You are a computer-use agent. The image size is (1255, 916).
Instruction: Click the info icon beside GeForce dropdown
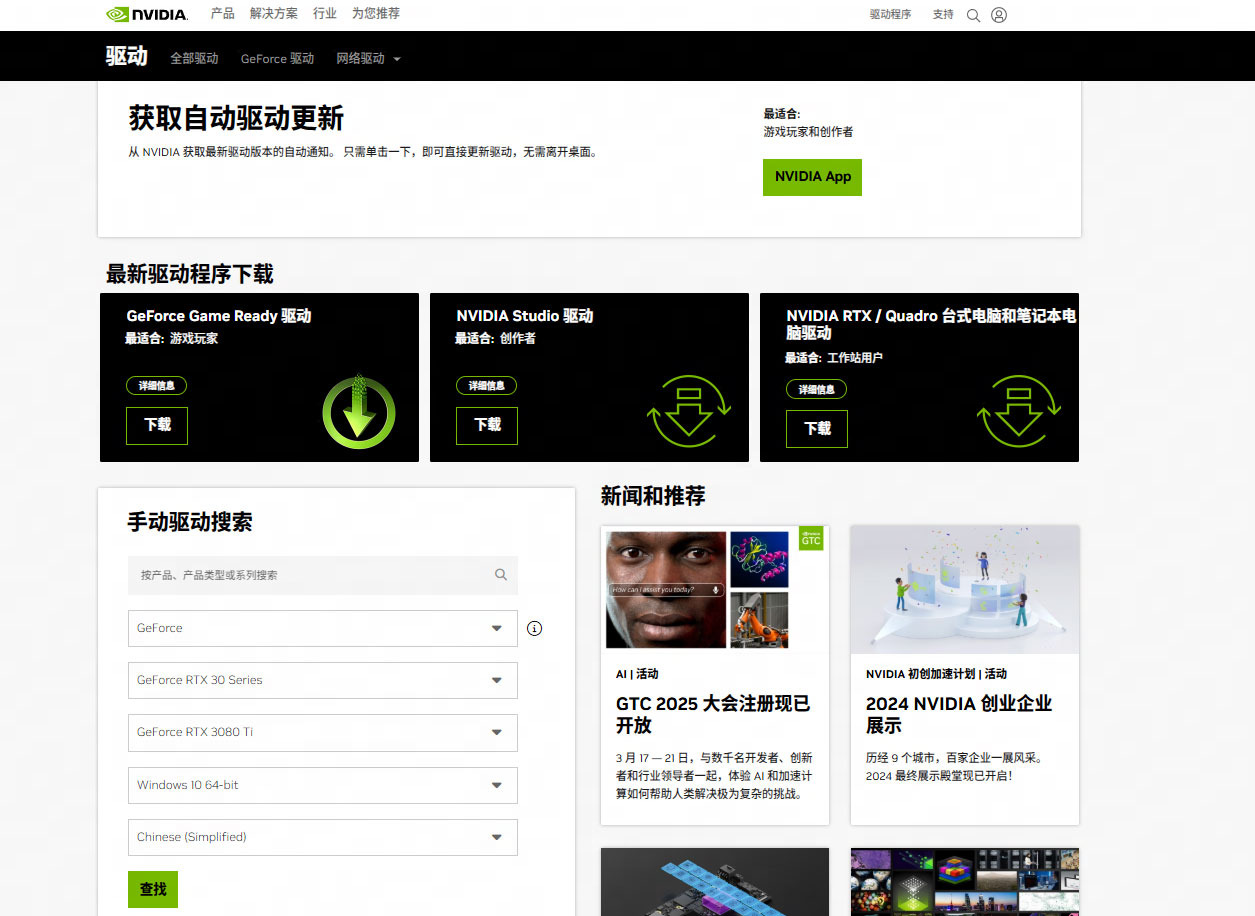[x=534, y=628]
